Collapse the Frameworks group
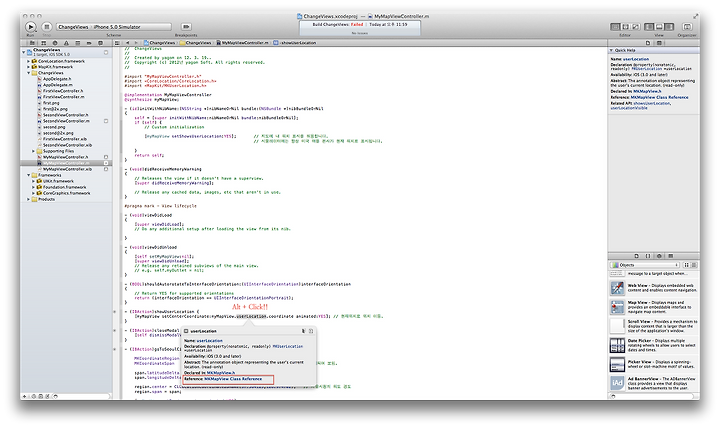Image resolution: width=720 pixels, height=428 pixels. click(28, 175)
